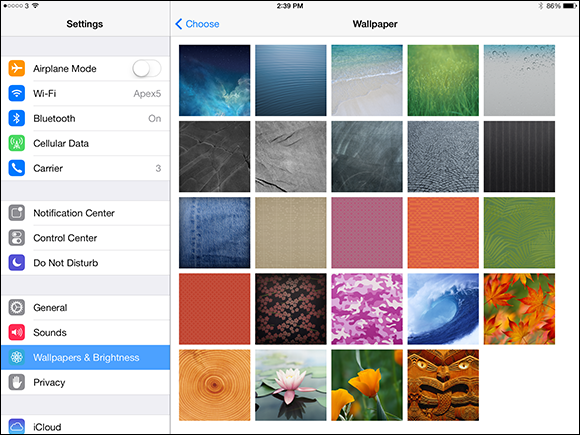580x435 pixels.
Task: Open the General gear icon
Action: [17, 307]
